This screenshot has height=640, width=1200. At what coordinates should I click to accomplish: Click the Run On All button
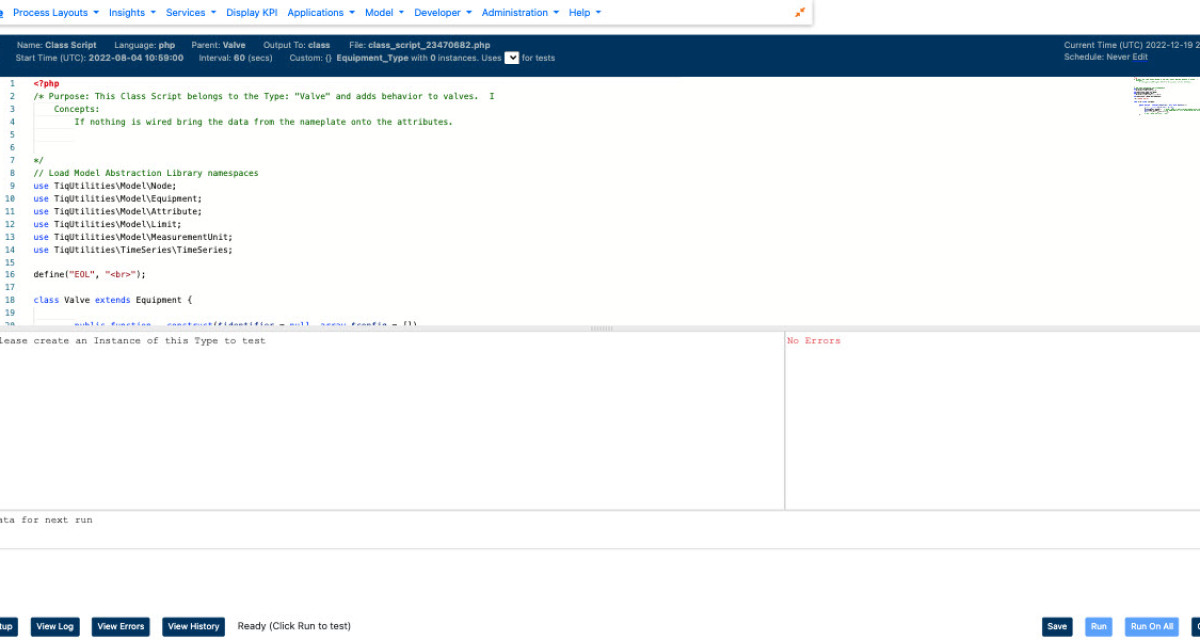tap(1151, 626)
